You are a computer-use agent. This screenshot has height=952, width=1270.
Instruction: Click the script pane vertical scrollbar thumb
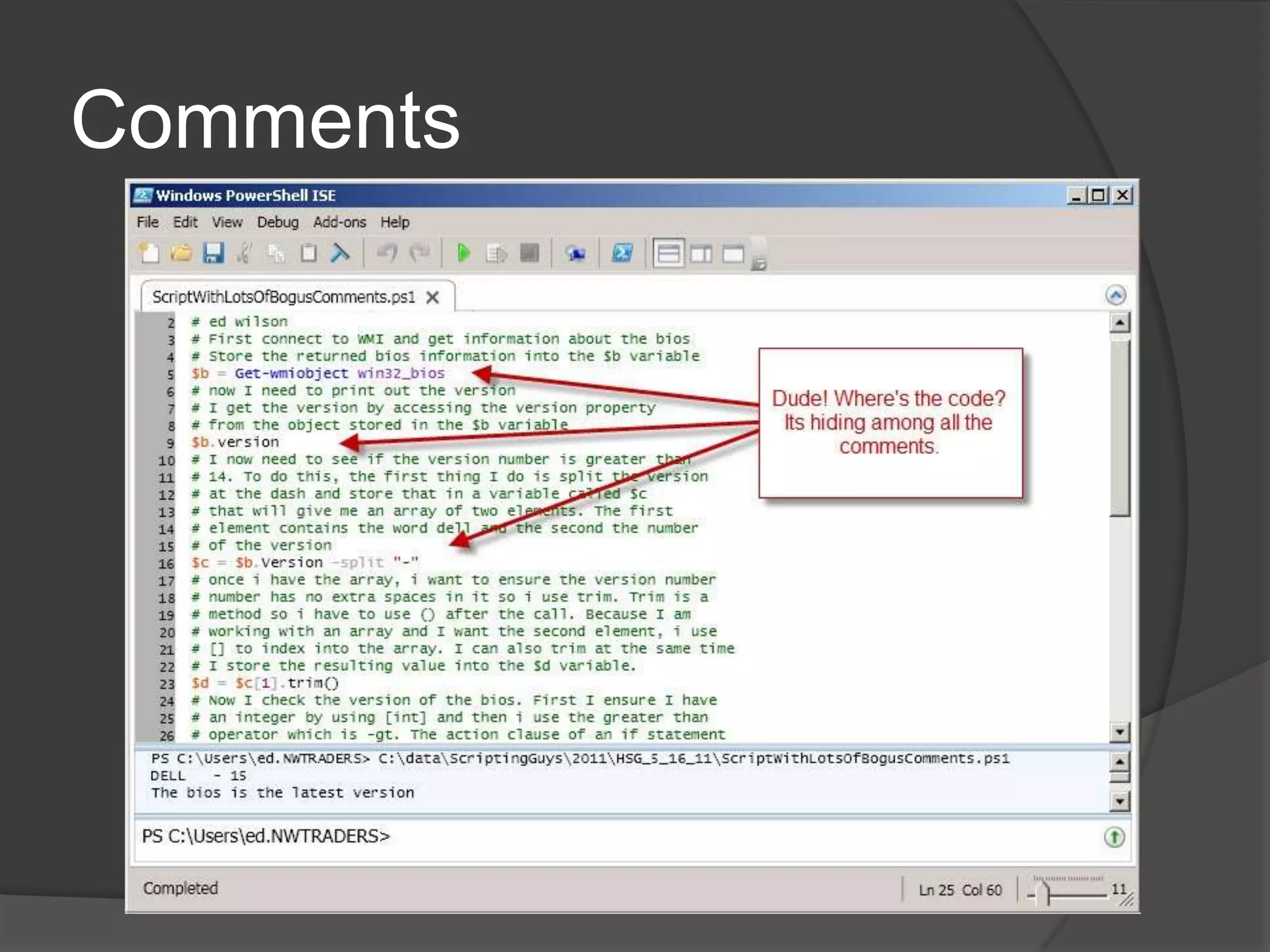pos(1119,428)
